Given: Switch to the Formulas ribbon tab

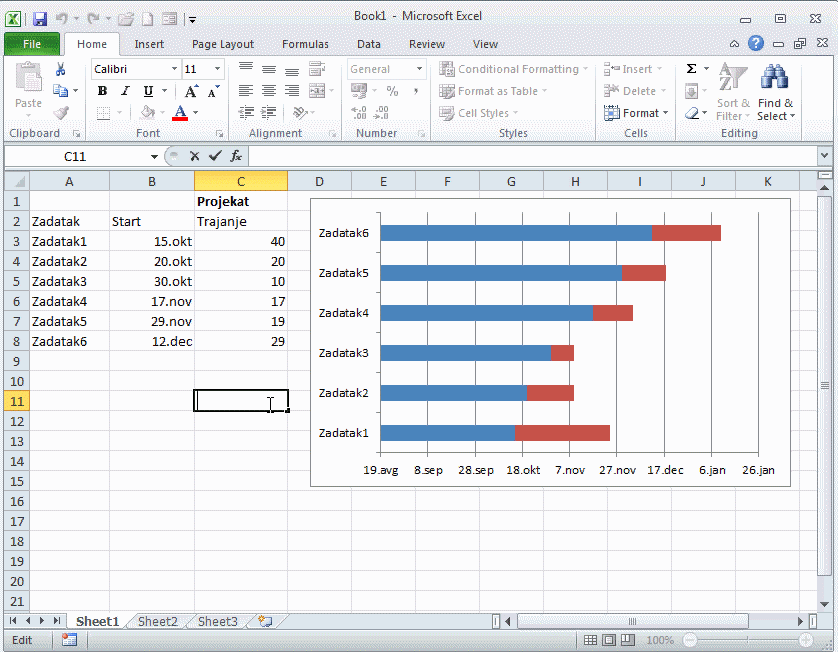Looking at the screenshot, I should pyautogui.click(x=305, y=44).
